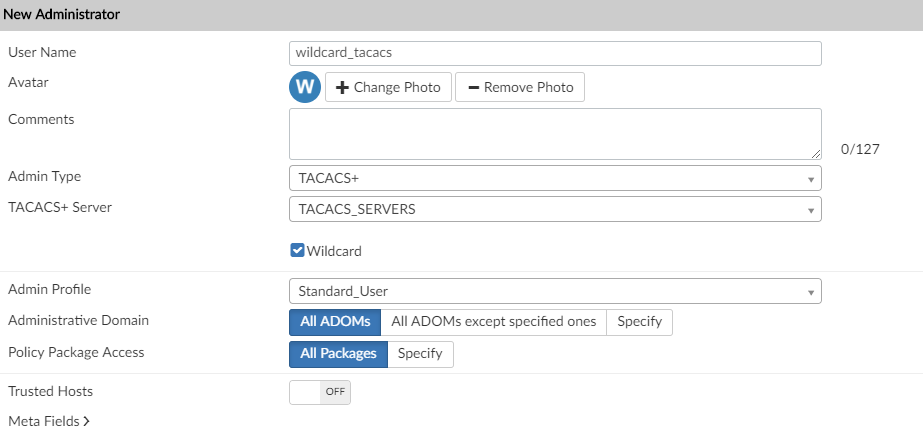Open the TACACS+ Server dropdown
The width and height of the screenshot is (923, 442).
(x=555, y=209)
